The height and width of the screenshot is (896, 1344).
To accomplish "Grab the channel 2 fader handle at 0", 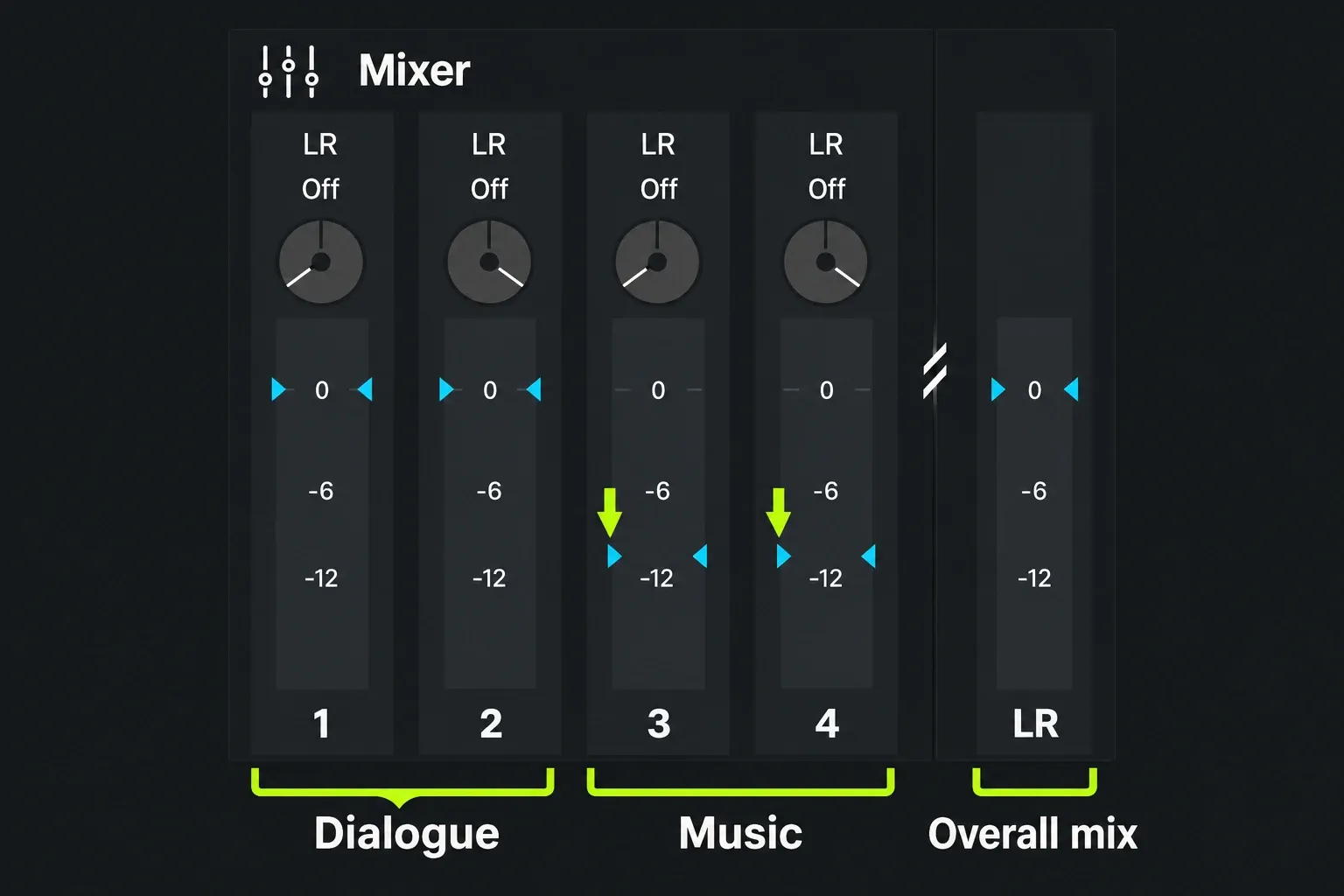I will (x=490, y=389).
